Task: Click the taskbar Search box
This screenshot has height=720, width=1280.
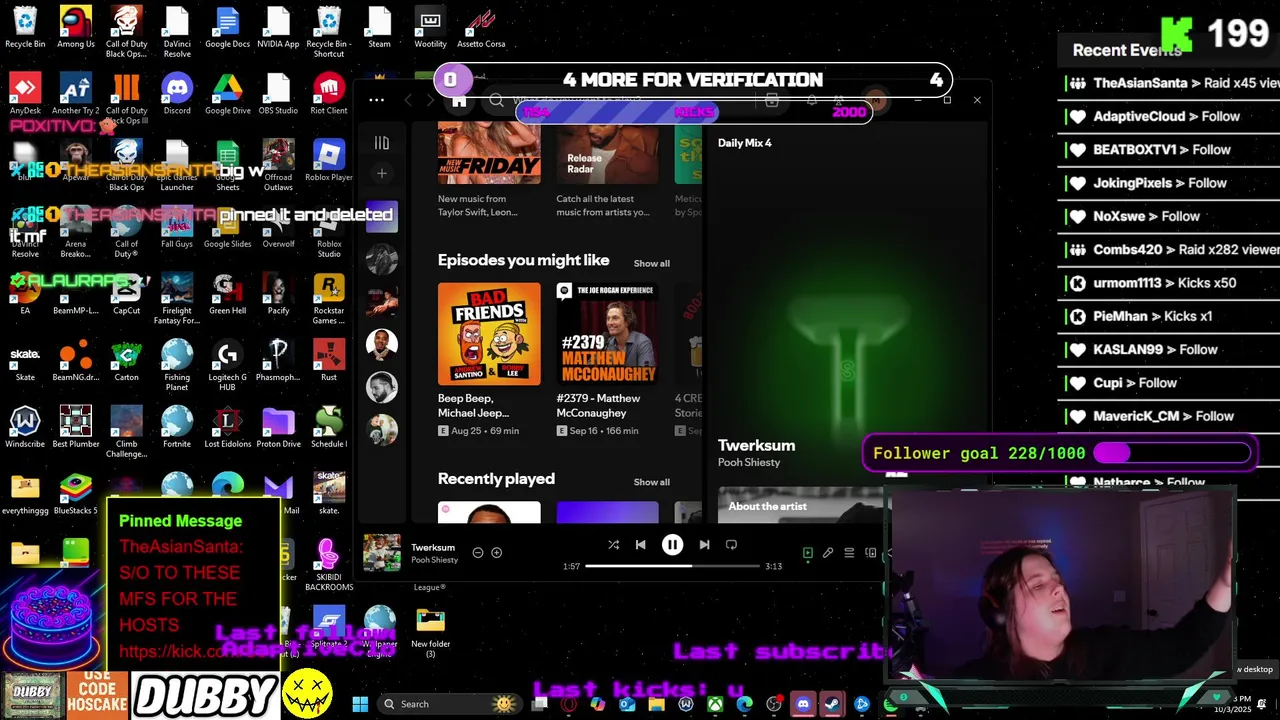Action: 450,704
